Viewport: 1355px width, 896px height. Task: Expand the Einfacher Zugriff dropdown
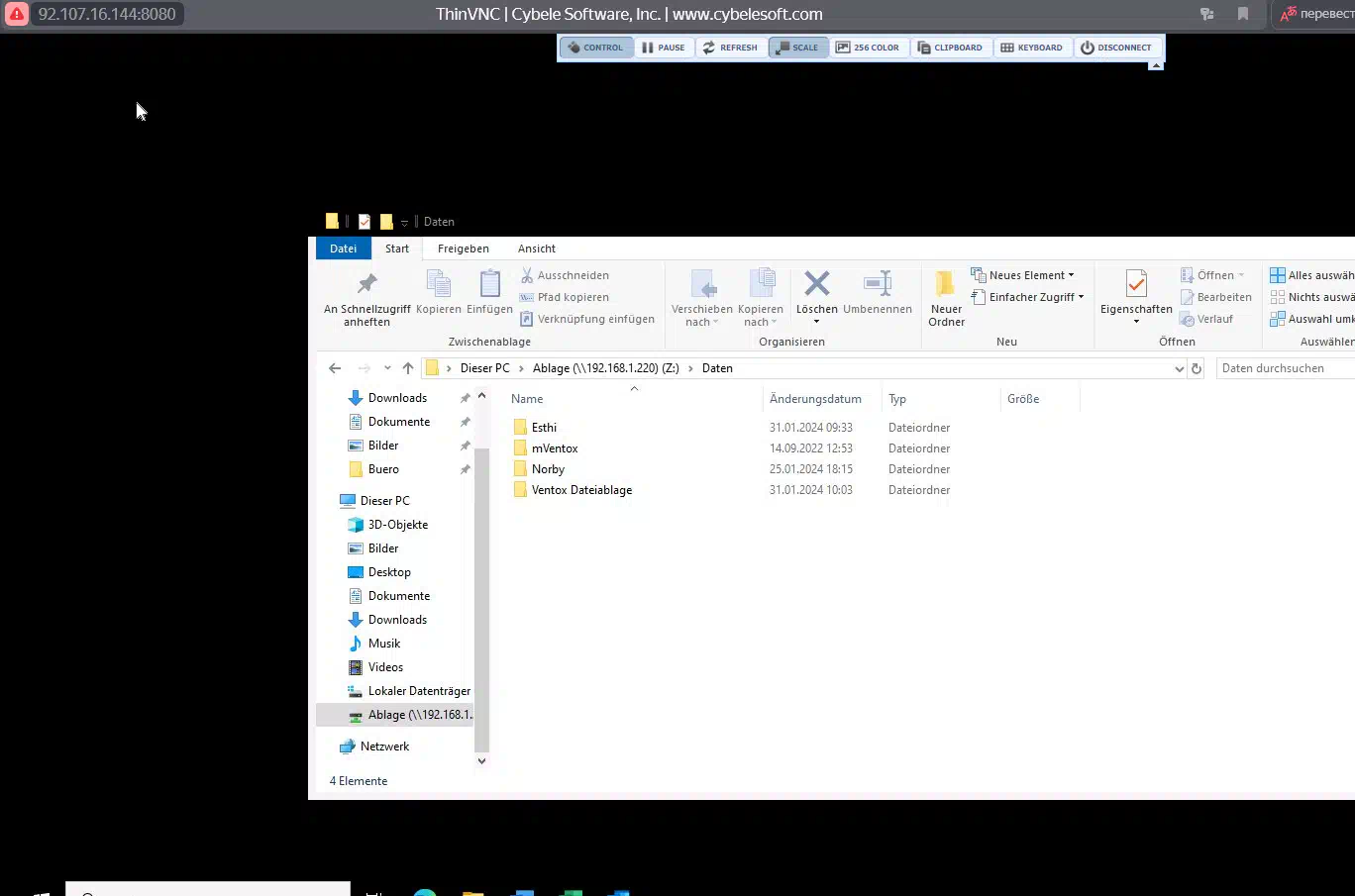(x=1030, y=297)
